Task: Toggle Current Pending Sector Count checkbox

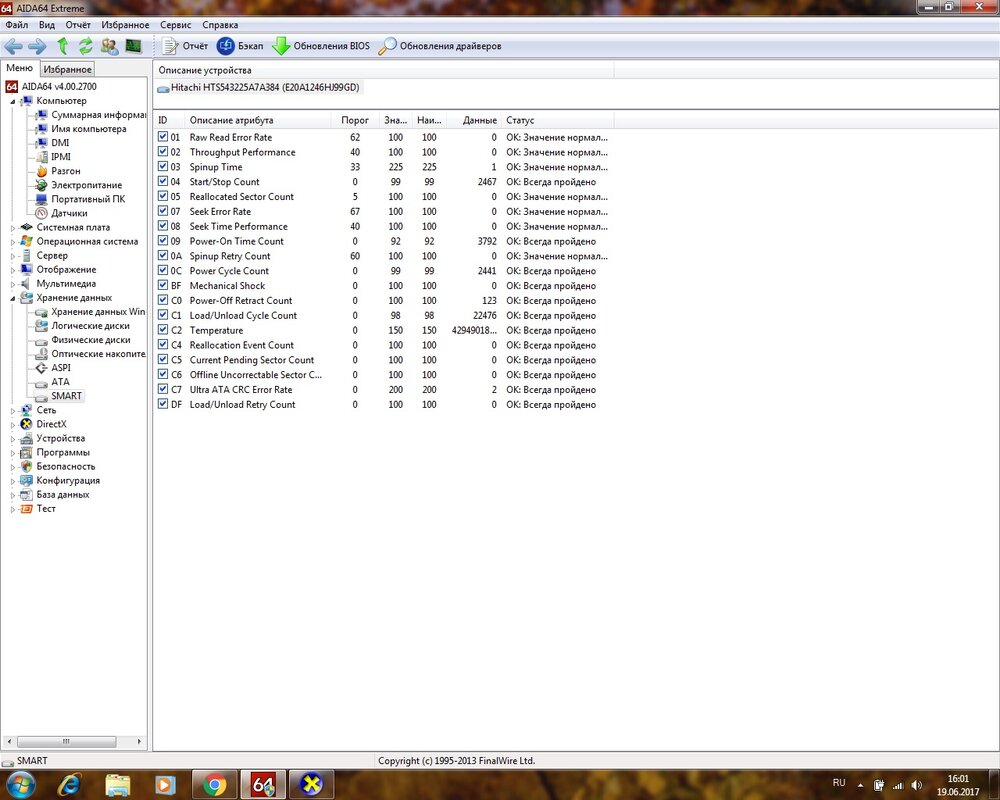Action: [163, 359]
